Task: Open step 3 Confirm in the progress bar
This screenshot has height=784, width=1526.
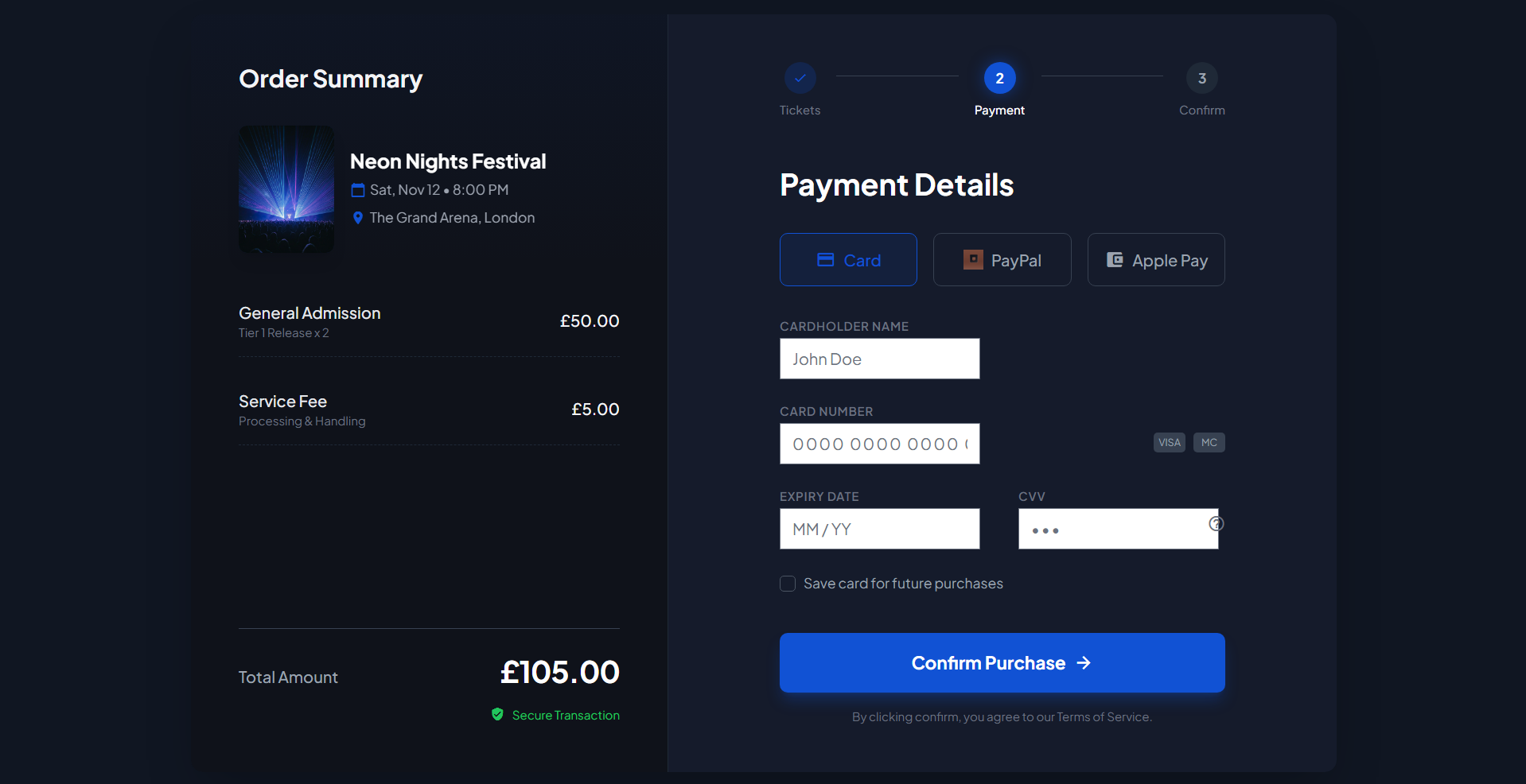Action: pos(1201,77)
